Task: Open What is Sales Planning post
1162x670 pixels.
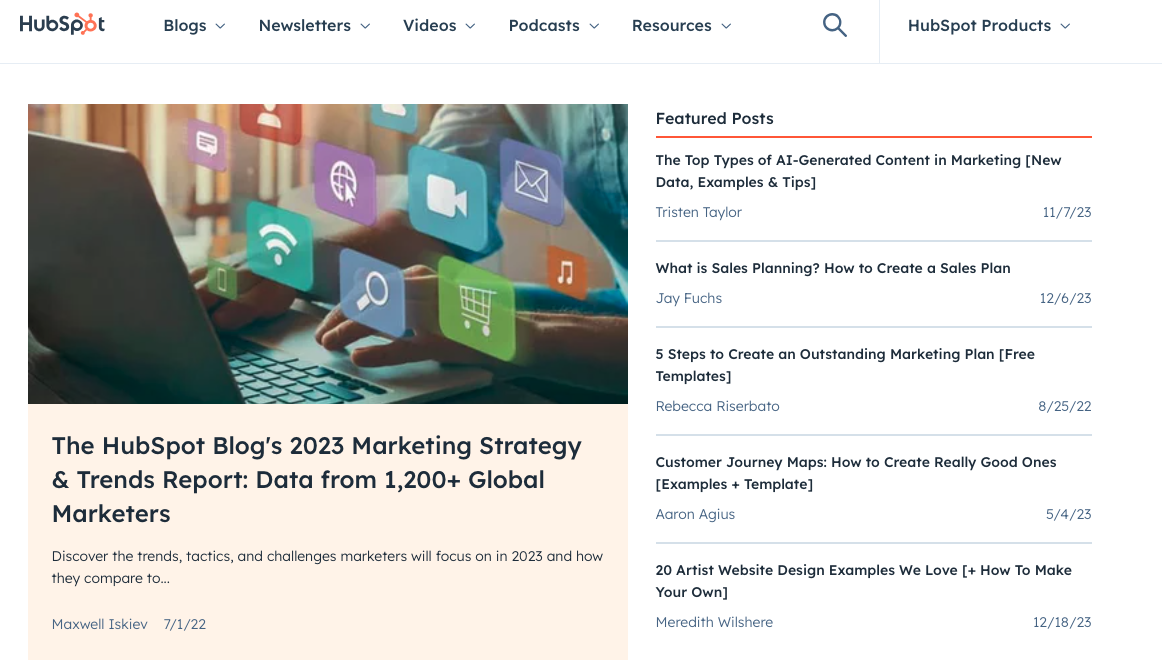Action: click(x=833, y=268)
